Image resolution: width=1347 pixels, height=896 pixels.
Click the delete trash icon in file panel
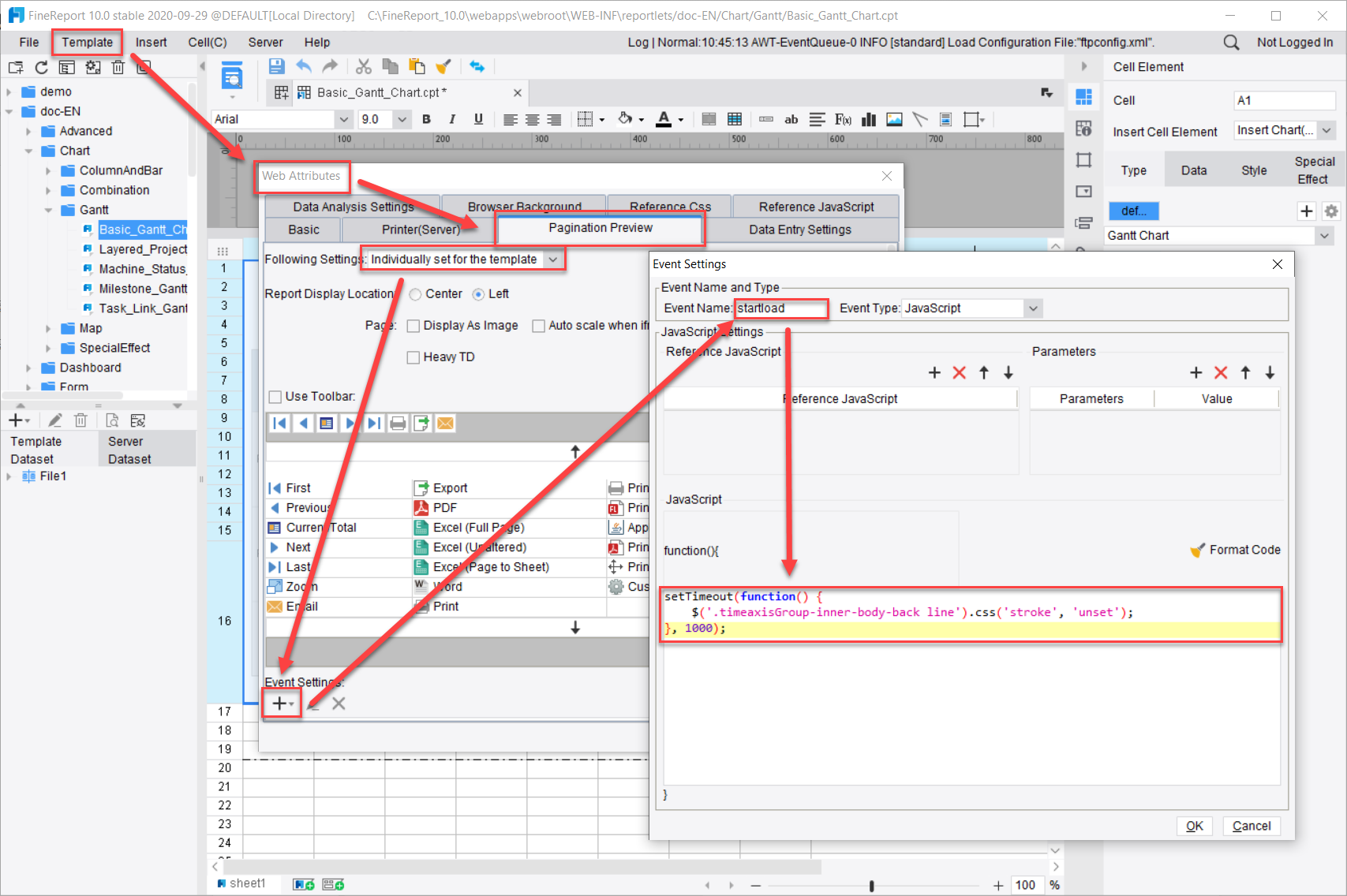tap(118, 68)
